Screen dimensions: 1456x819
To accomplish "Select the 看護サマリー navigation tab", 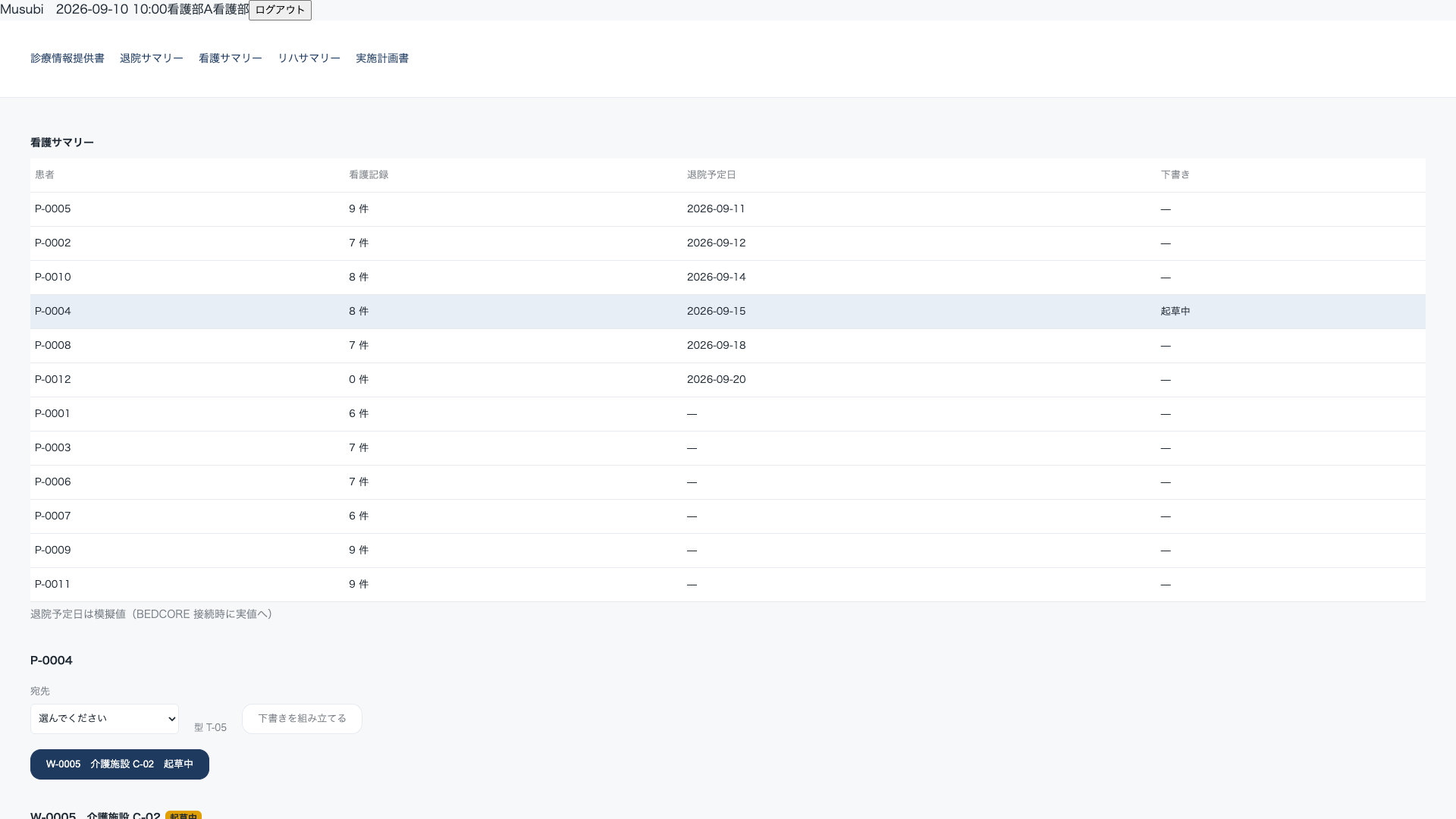I will click(231, 58).
